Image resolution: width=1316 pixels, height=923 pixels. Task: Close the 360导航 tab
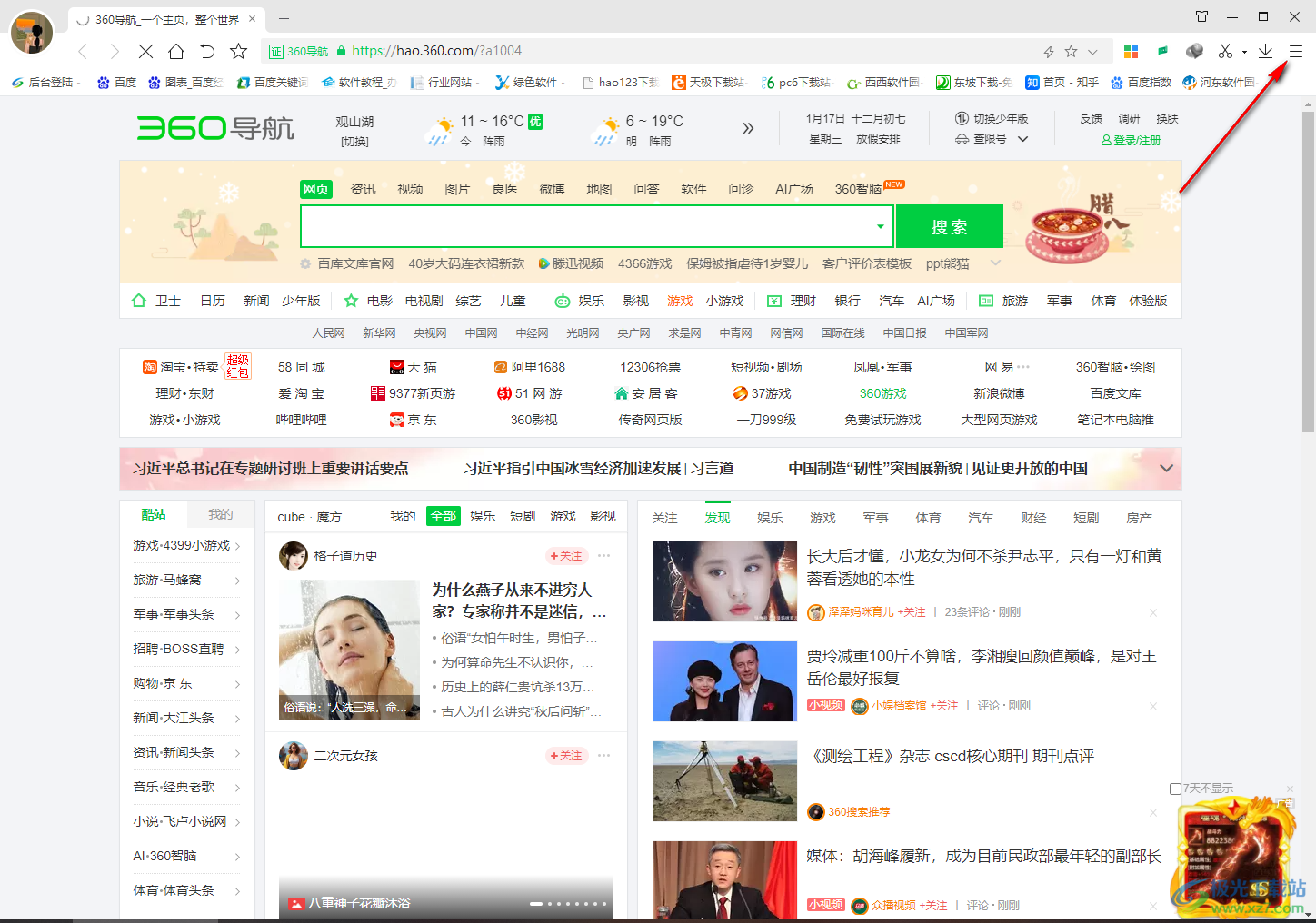[x=253, y=18]
